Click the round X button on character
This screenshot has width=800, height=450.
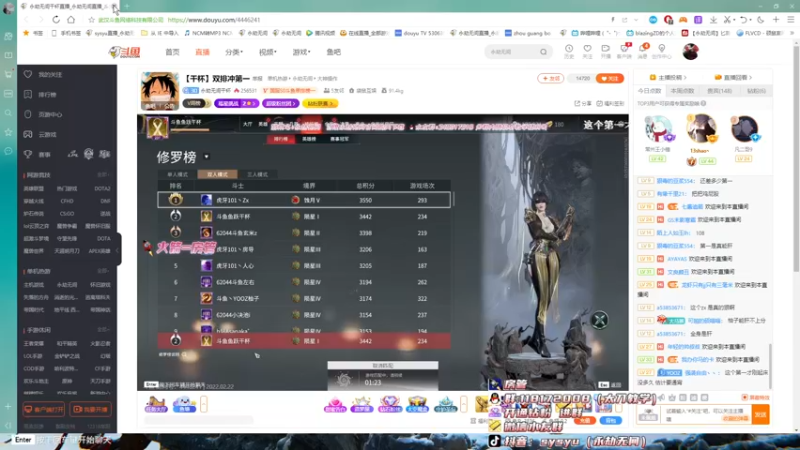pos(599,320)
